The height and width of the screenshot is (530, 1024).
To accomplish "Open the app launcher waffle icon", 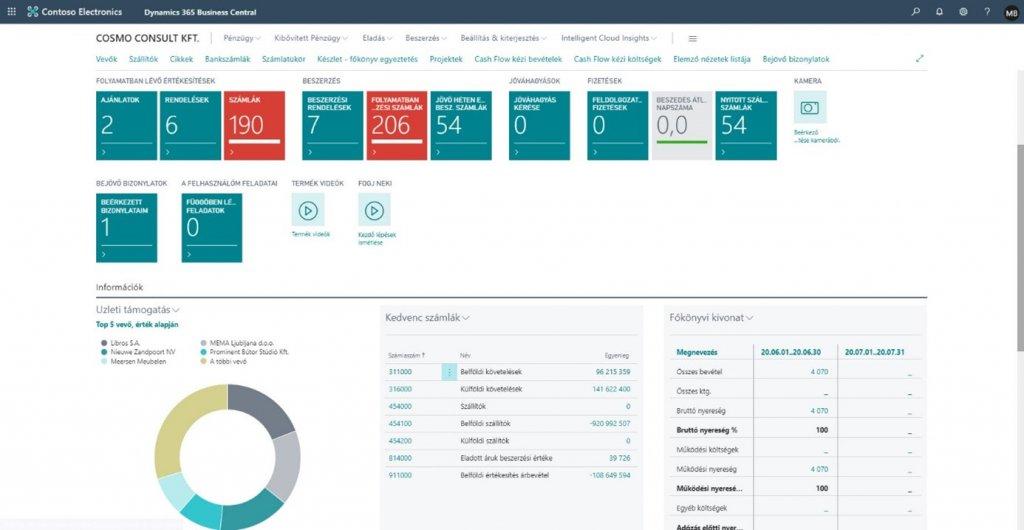I will 11,12.
